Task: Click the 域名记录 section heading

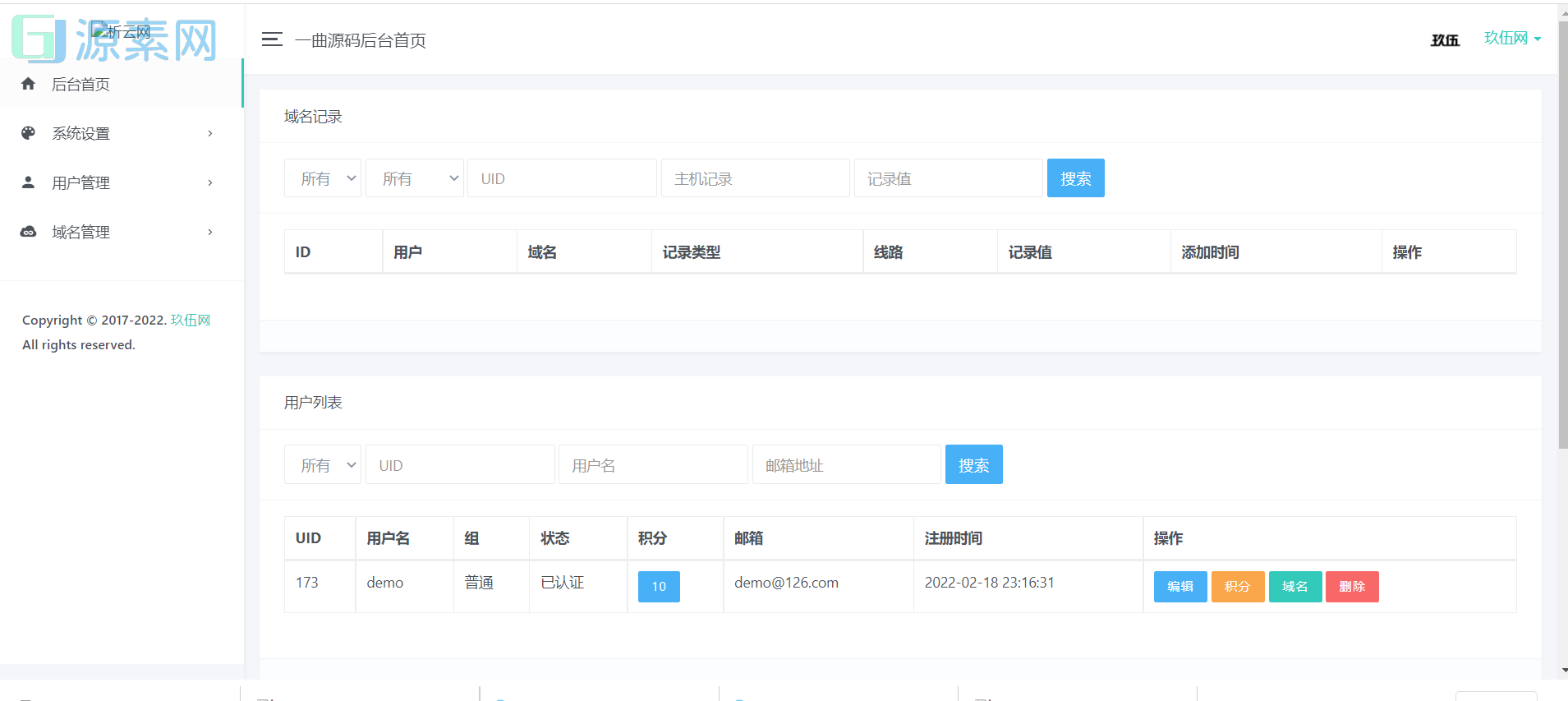Action: [313, 117]
